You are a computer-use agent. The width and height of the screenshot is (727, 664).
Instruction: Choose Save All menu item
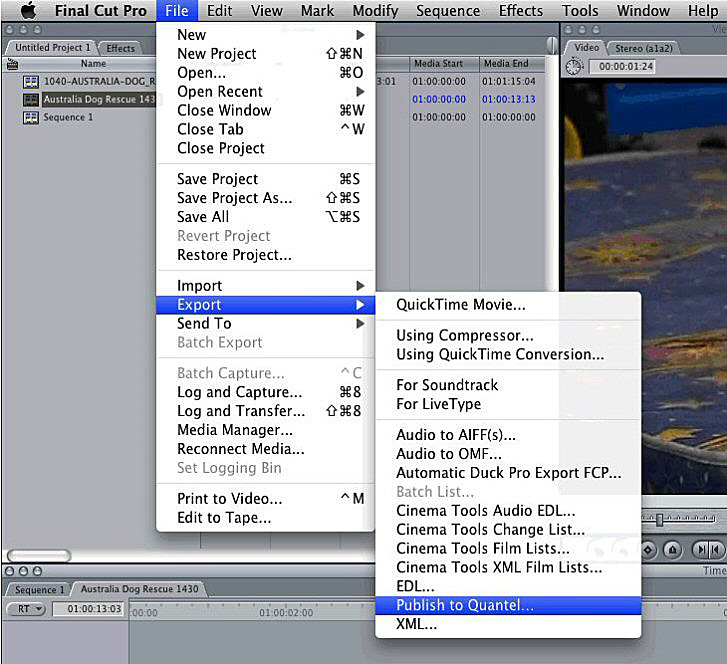266,217
